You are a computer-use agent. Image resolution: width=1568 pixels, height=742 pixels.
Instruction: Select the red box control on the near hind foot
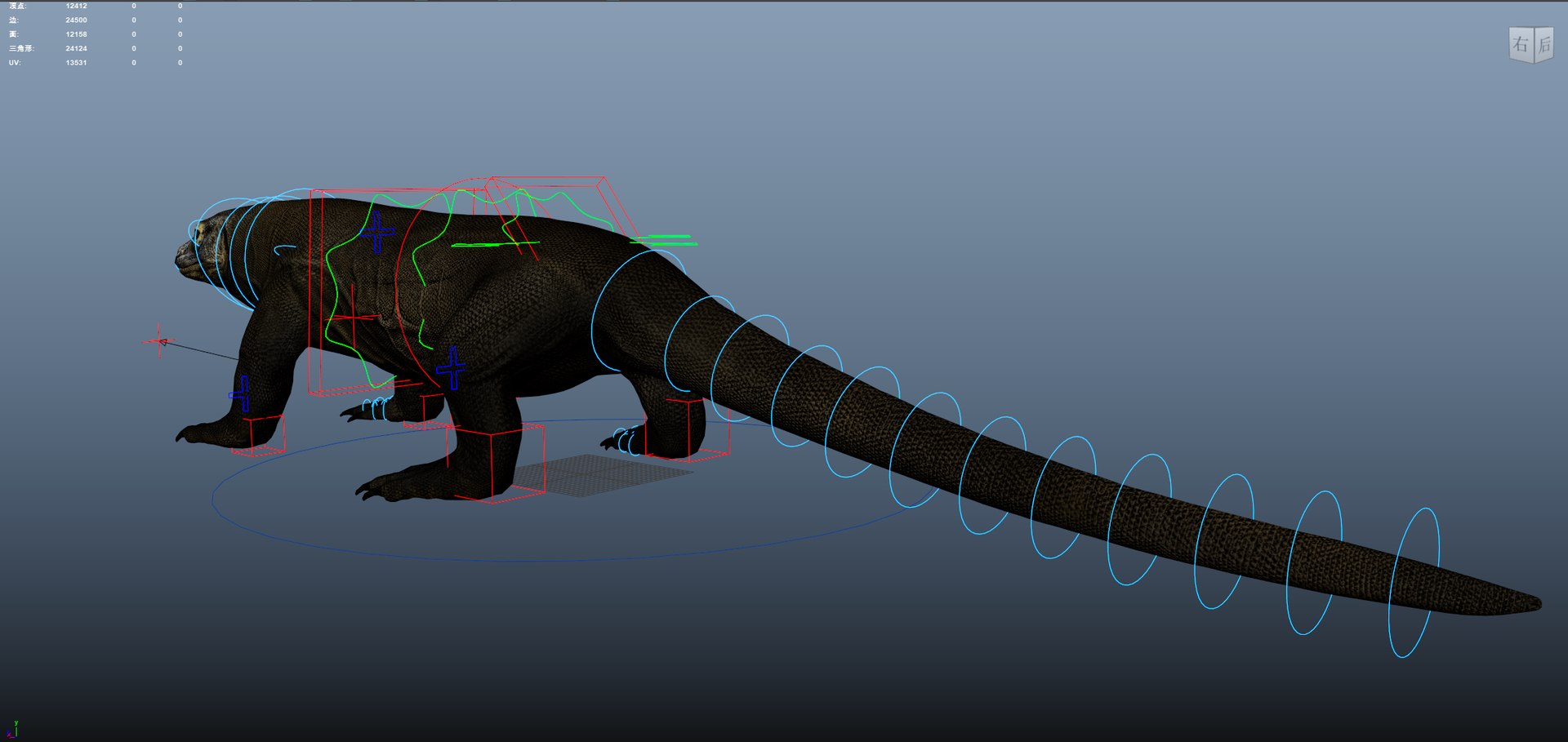click(x=495, y=464)
